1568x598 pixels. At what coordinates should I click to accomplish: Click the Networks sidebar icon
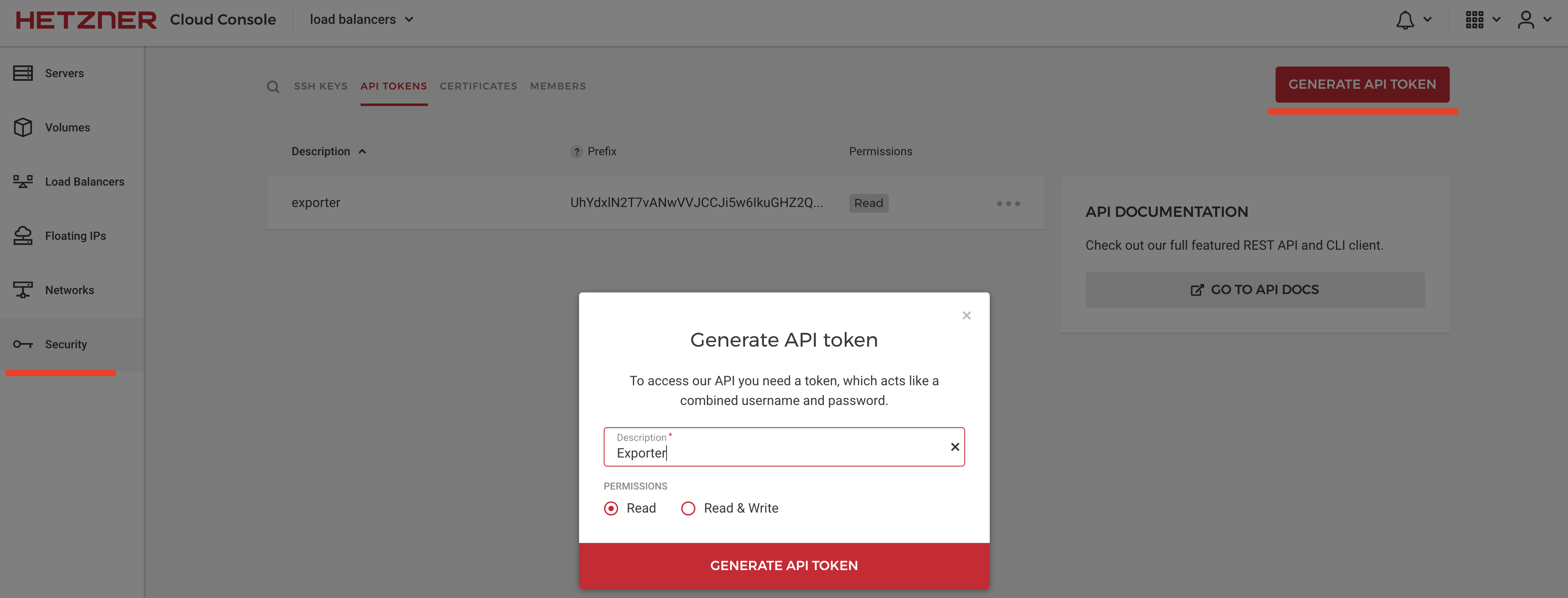point(23,290)
